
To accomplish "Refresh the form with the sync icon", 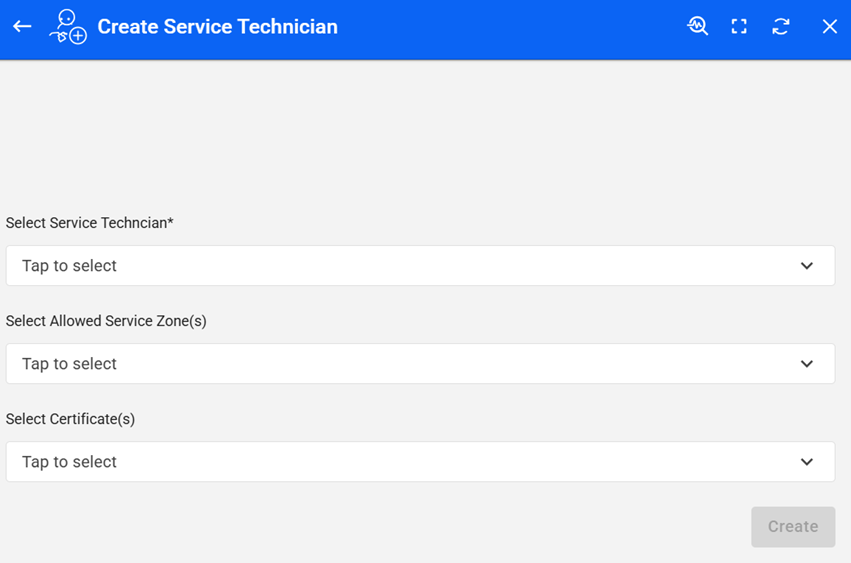I will tap(781, 27).
